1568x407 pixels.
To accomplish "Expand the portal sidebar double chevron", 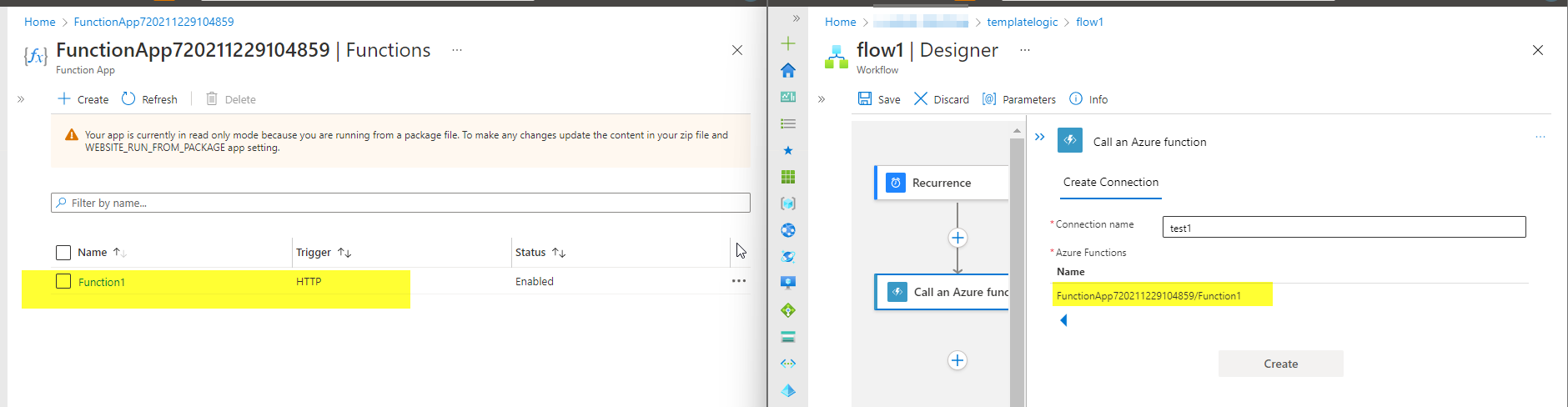I will click(797, 18).
